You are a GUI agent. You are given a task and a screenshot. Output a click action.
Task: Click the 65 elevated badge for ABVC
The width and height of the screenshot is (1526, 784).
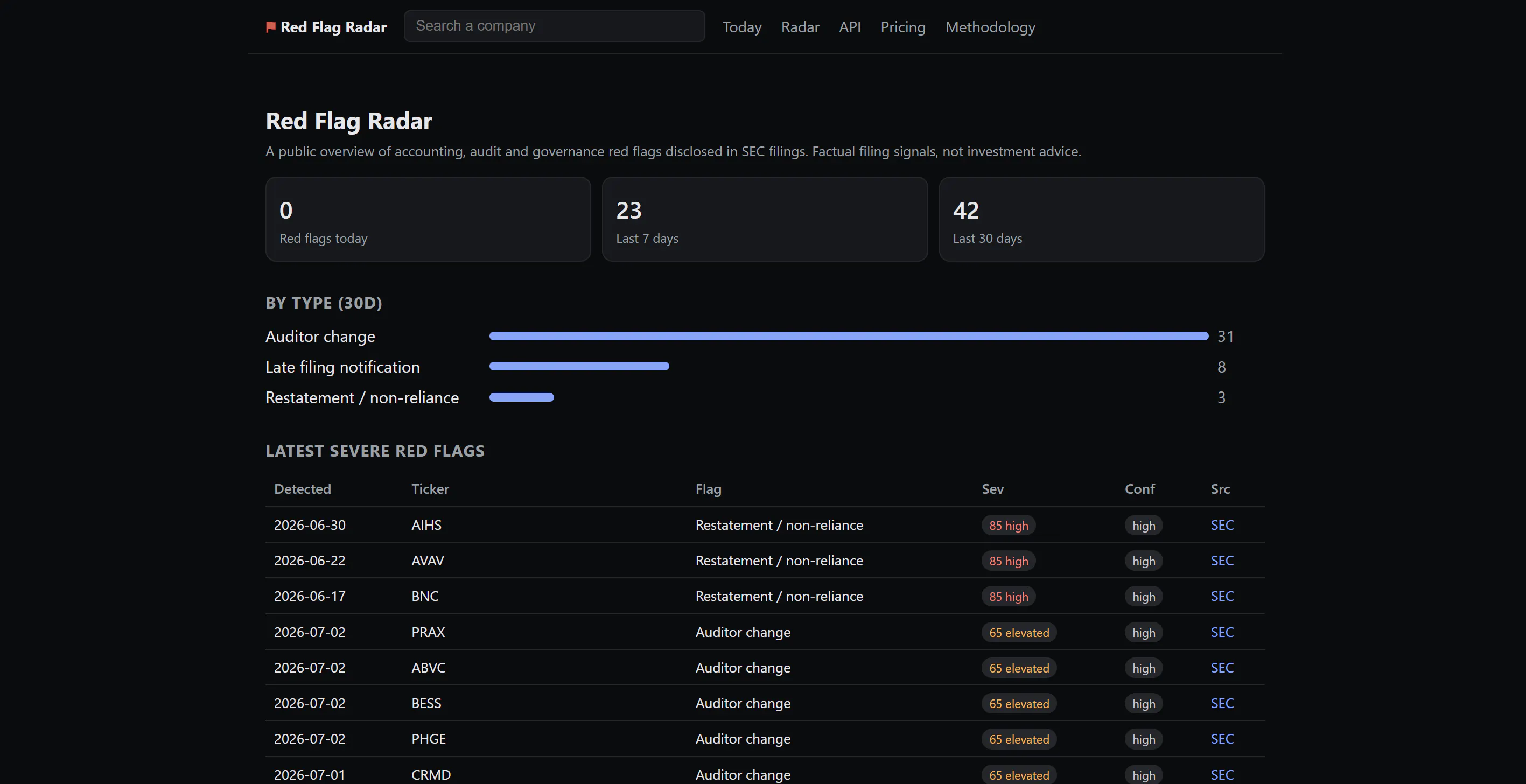tap(1019, 668)
